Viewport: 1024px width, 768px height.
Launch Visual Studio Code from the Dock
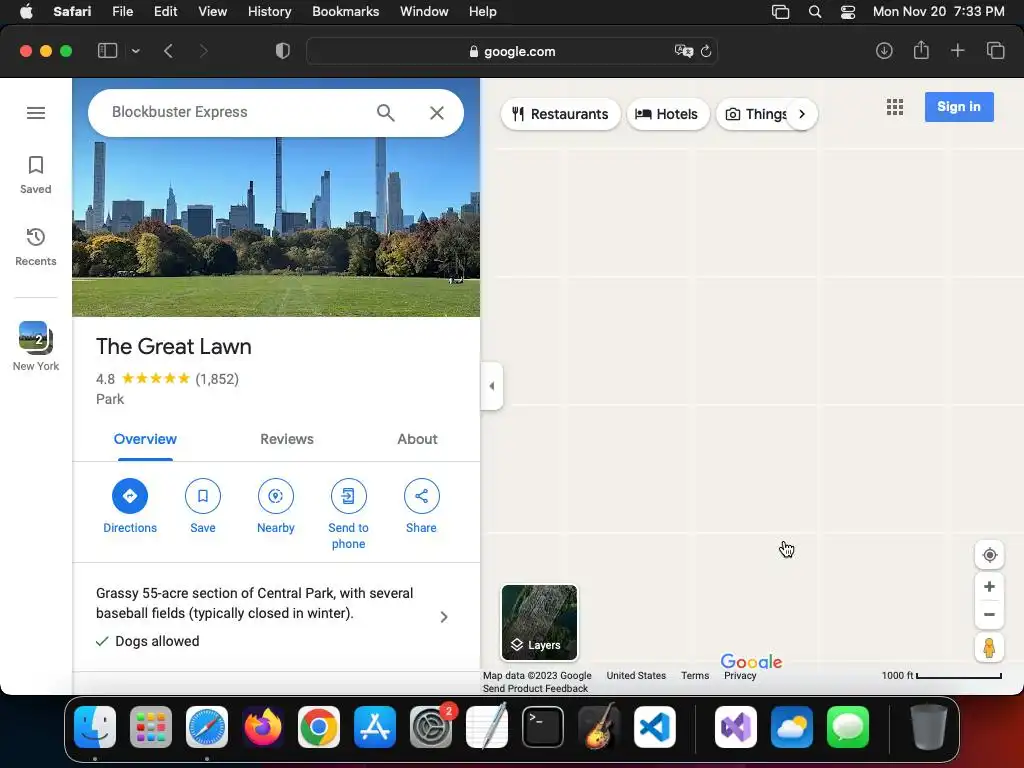click(655, 727)
